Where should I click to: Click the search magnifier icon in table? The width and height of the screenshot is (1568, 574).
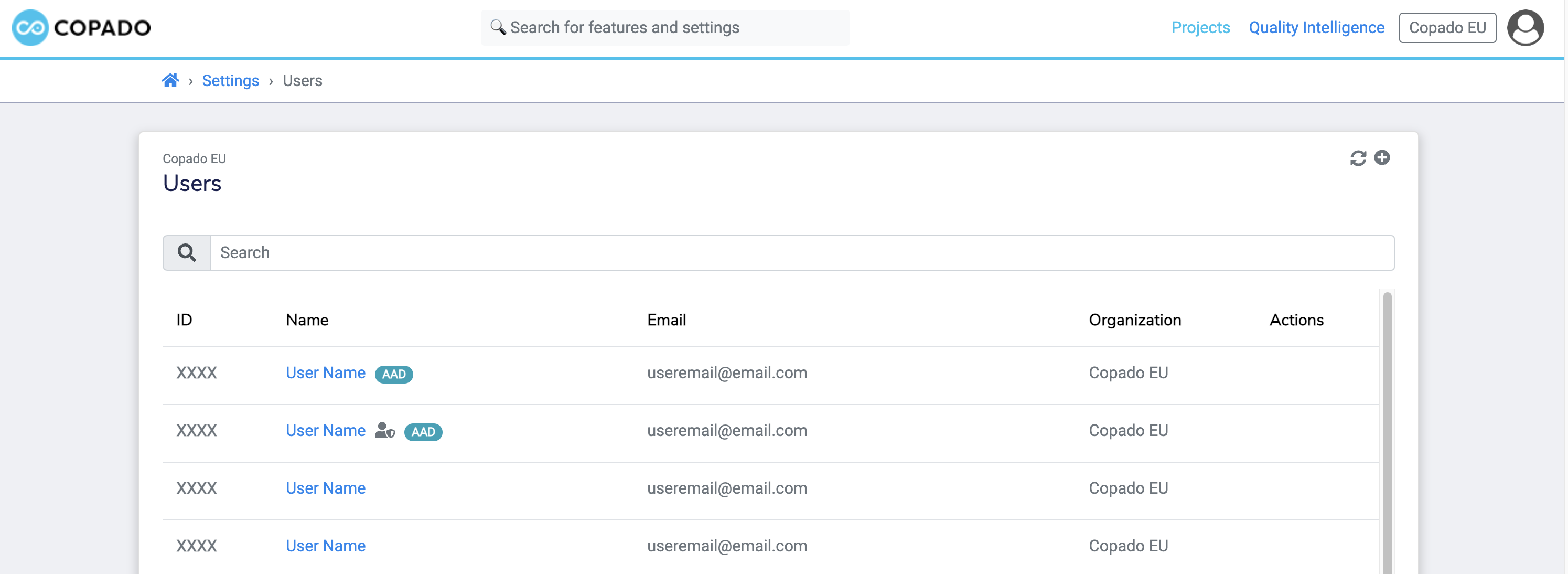coord(186,252)
